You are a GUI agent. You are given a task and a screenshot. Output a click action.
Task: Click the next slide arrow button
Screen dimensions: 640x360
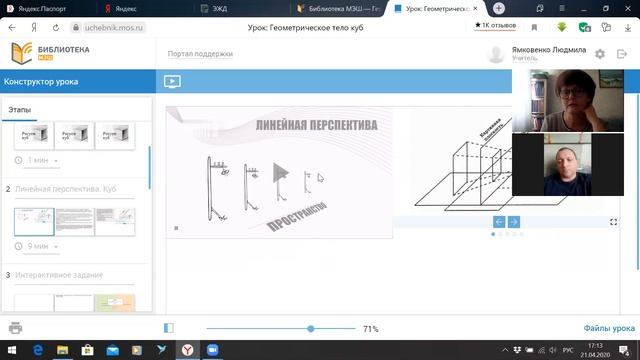point(513,222)
